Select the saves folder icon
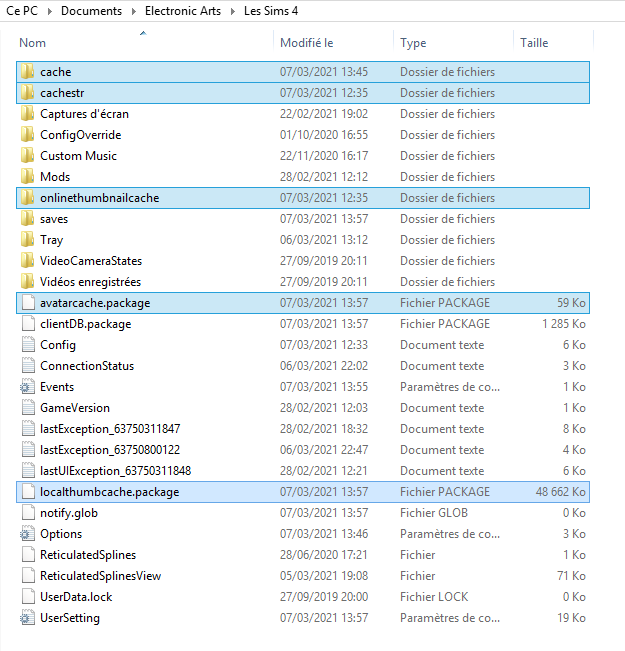The image size is (625, 651). point(28,219)
